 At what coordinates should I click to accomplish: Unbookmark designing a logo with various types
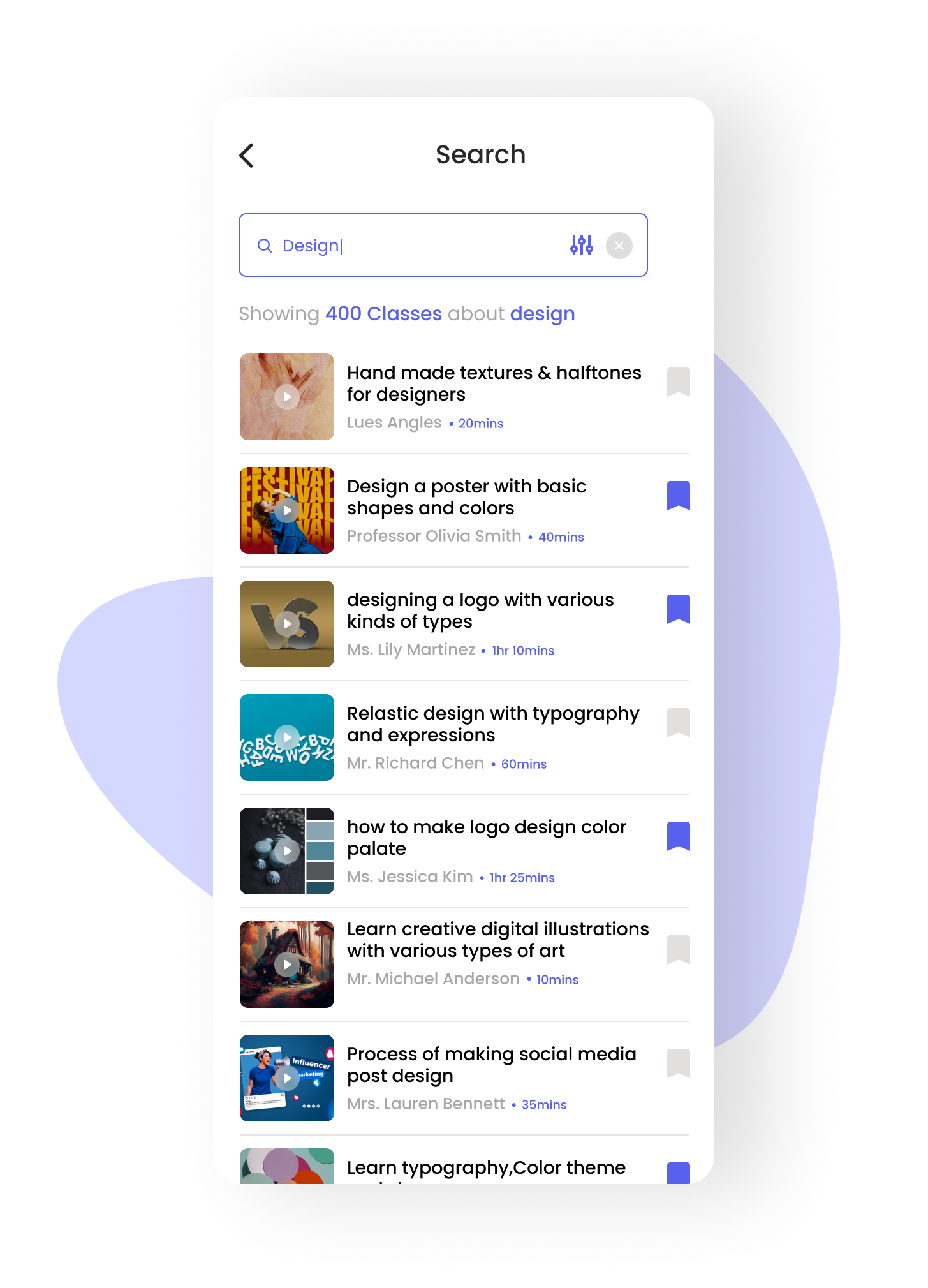678,609
